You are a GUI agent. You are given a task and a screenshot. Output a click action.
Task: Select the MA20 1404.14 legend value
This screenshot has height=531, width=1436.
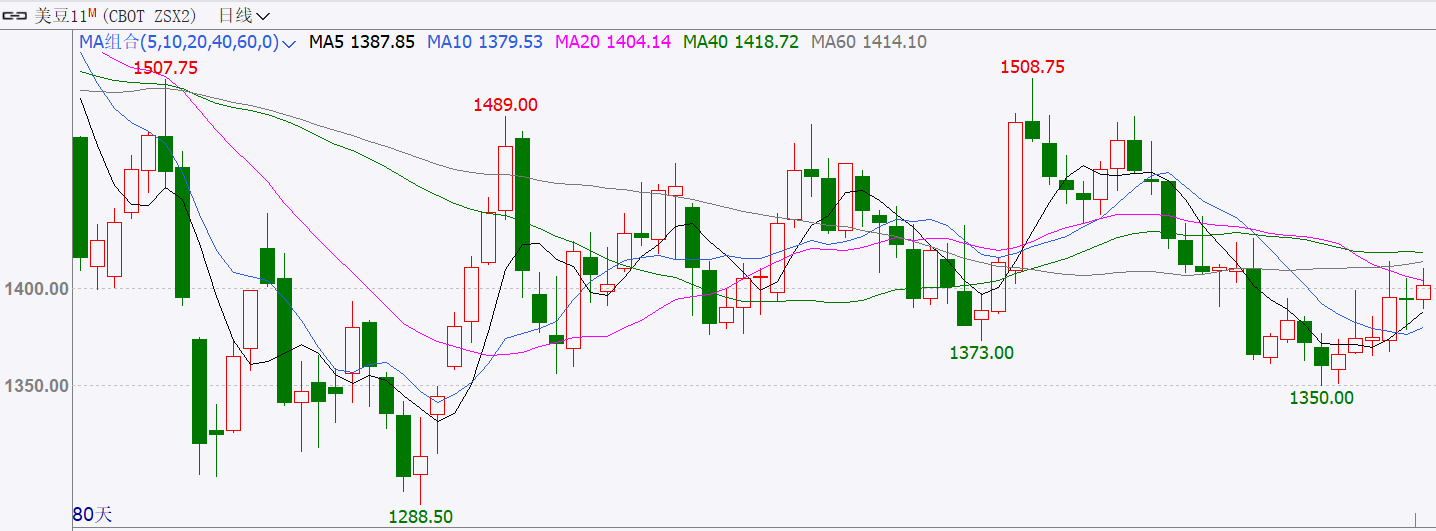click(613, 42)
